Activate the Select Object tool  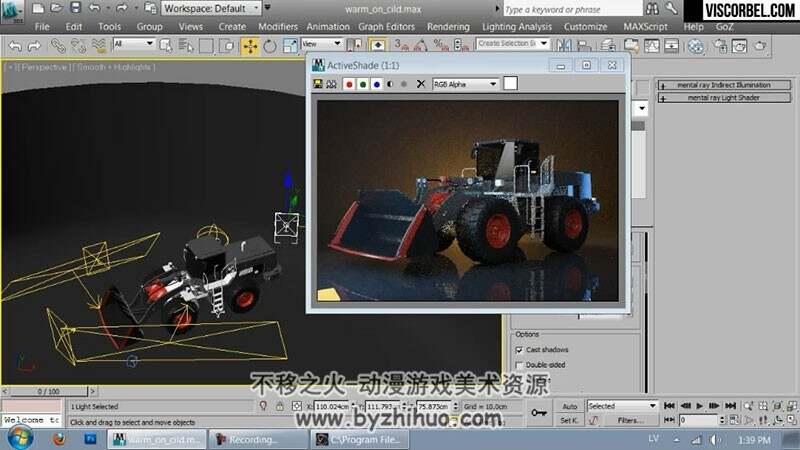pos(166,46)
